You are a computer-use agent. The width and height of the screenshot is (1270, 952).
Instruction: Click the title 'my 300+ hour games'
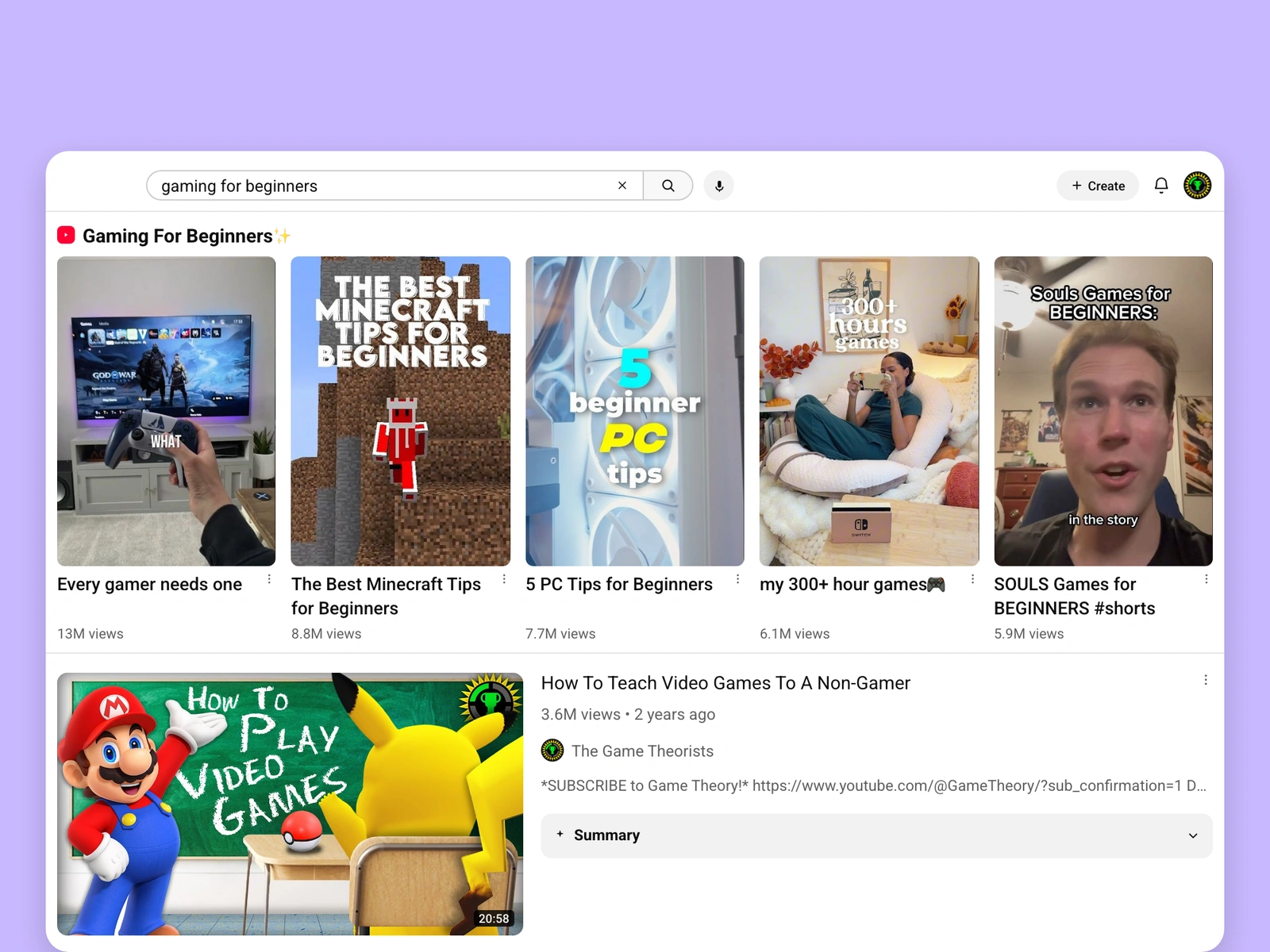click(852, 585)
